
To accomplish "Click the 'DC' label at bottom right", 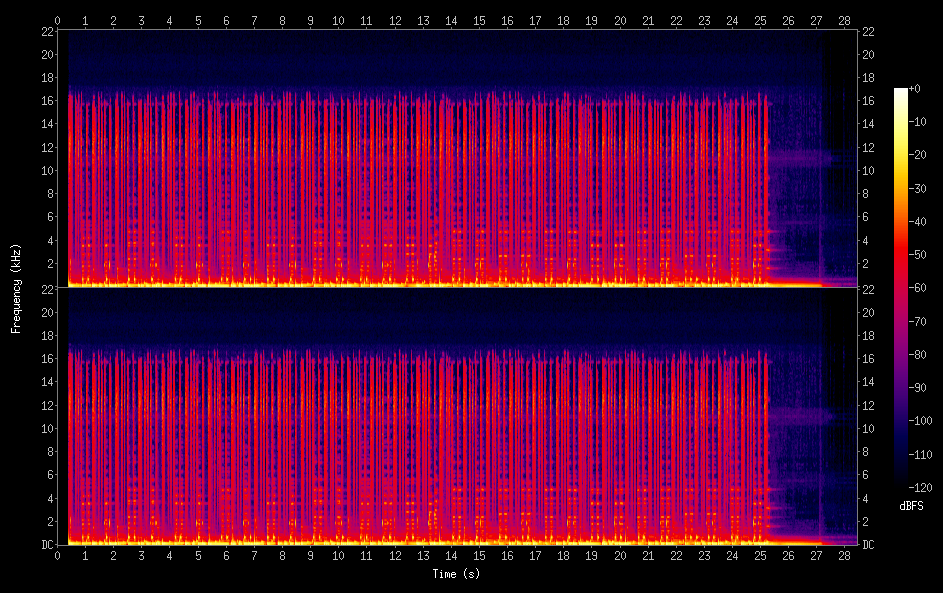I will (868, 545).
